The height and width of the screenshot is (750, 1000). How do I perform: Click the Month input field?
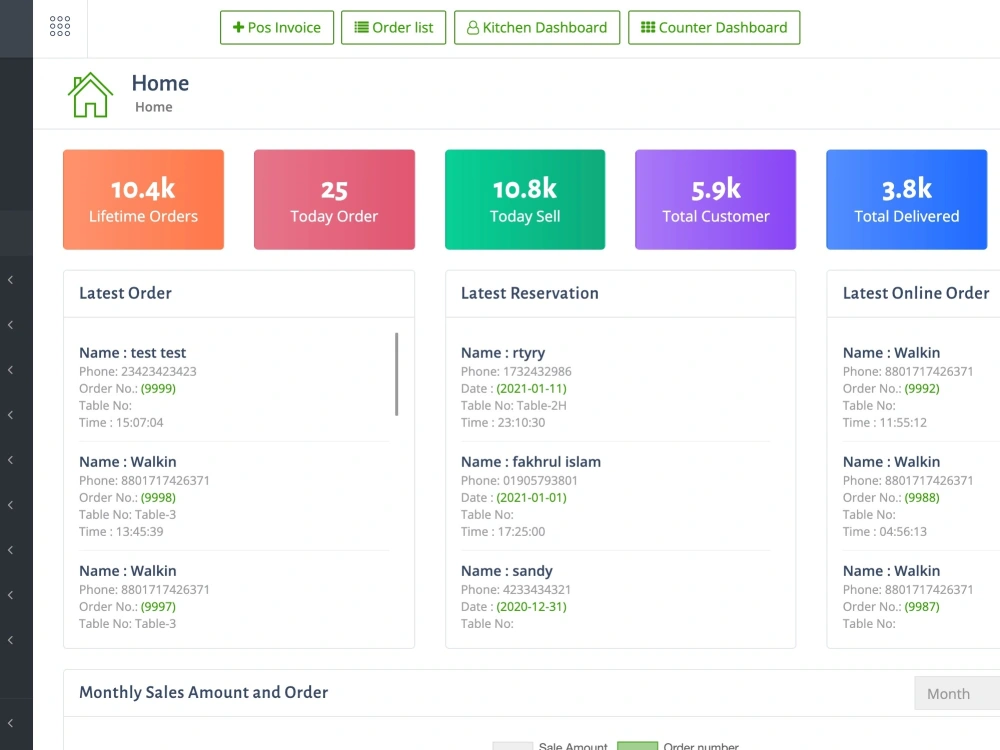click(957, 693)
